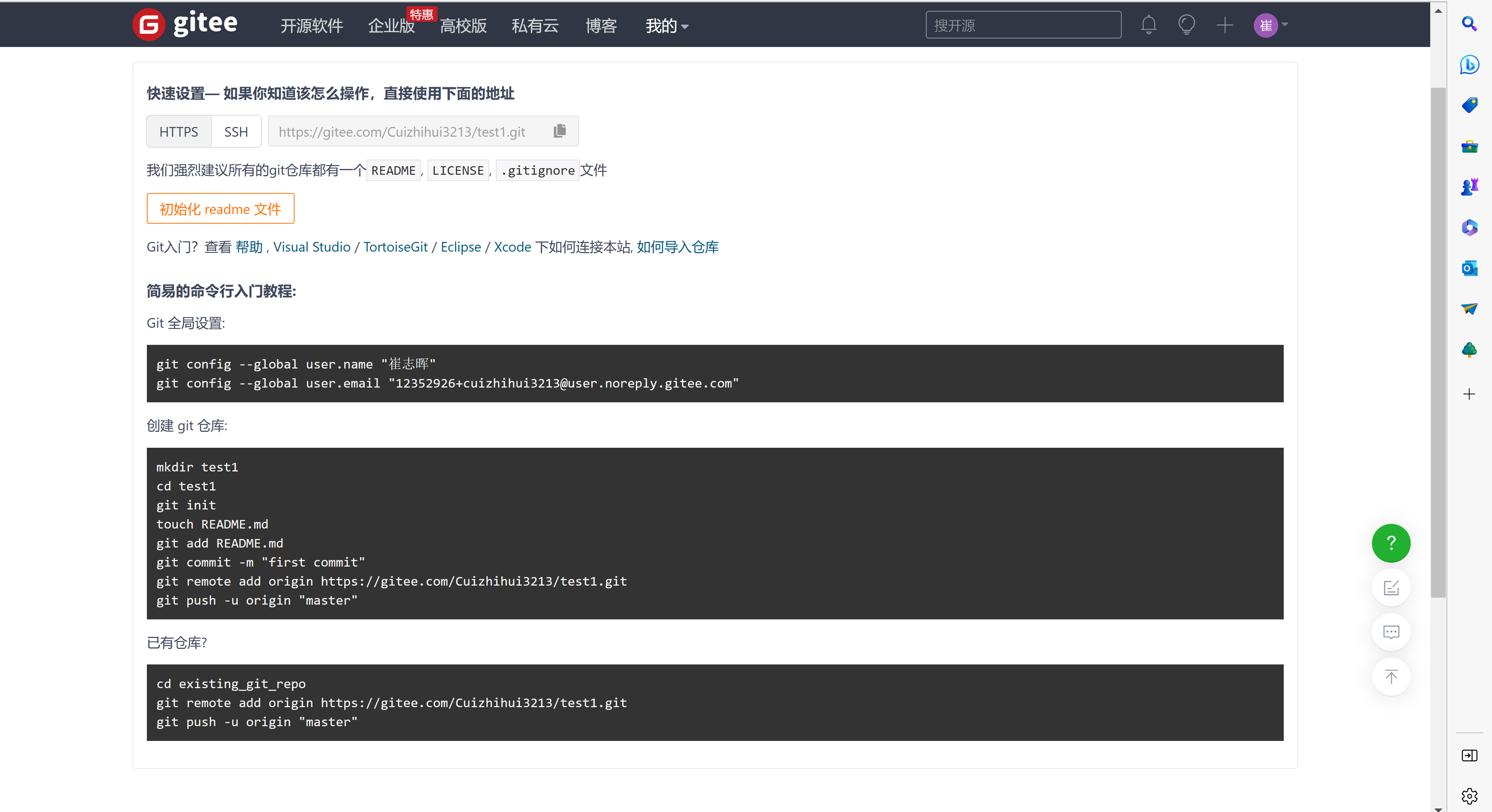The height and width of the screenshot is (812, 1492).
Task: Open the notifications bell
Action: pyautogui.click(x=1149, y=25)
